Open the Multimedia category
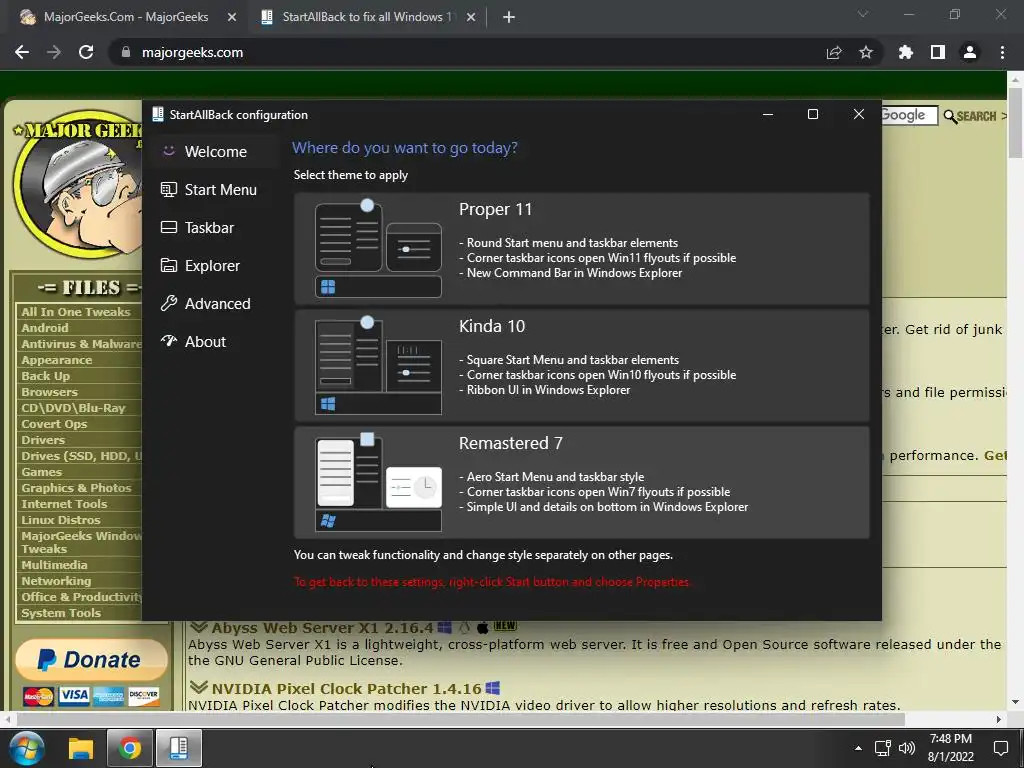 54,565
